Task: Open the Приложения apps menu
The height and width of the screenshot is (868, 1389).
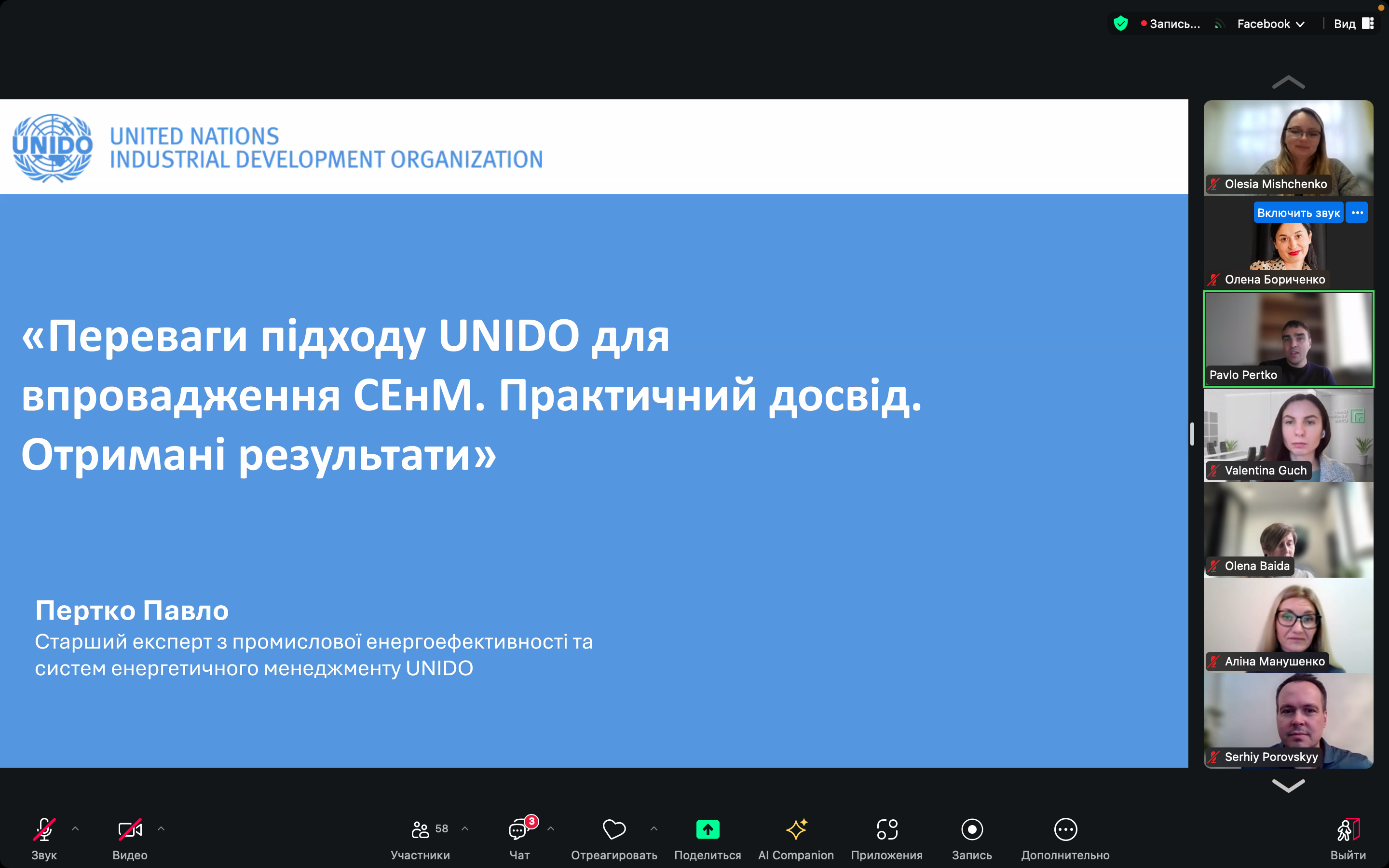Action: [887, 838]
